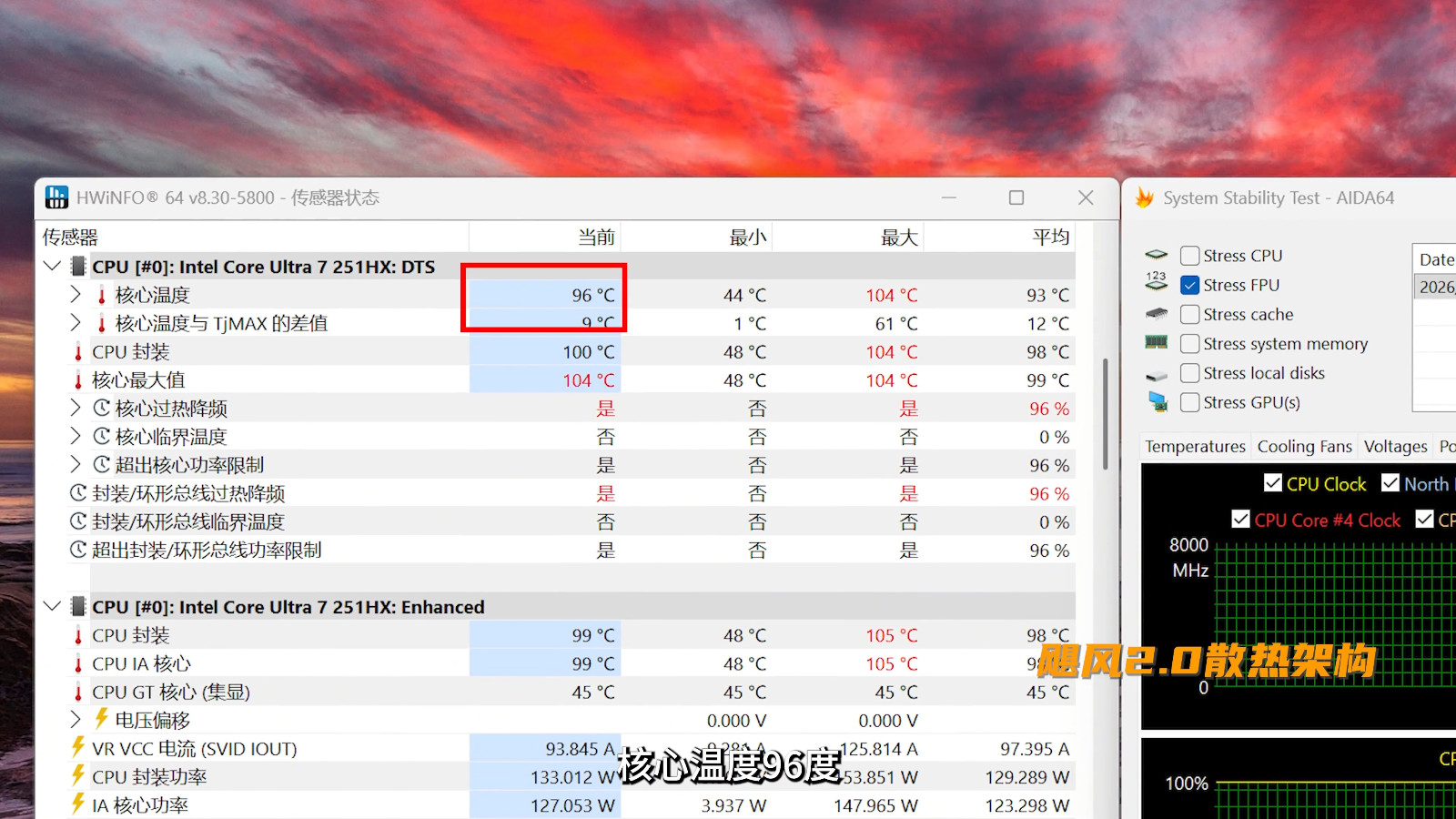Image resolution: width=1456 pixels, height=819 pixels.
Task: Click thermometer icon beside CPU IA 核心
Action: point(78,663)
